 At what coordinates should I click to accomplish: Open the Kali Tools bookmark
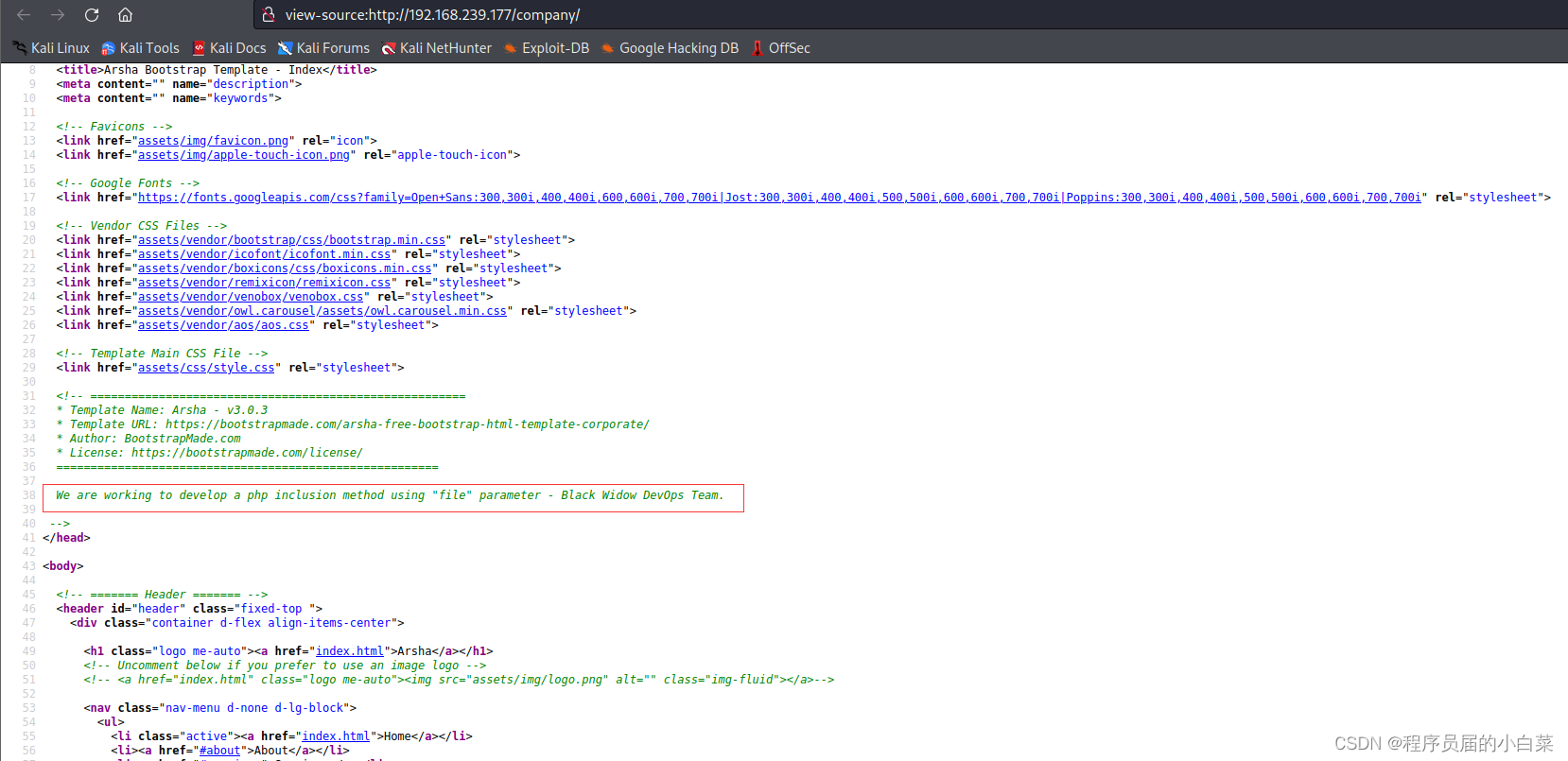pyautogui.click(x=140, y=48)
